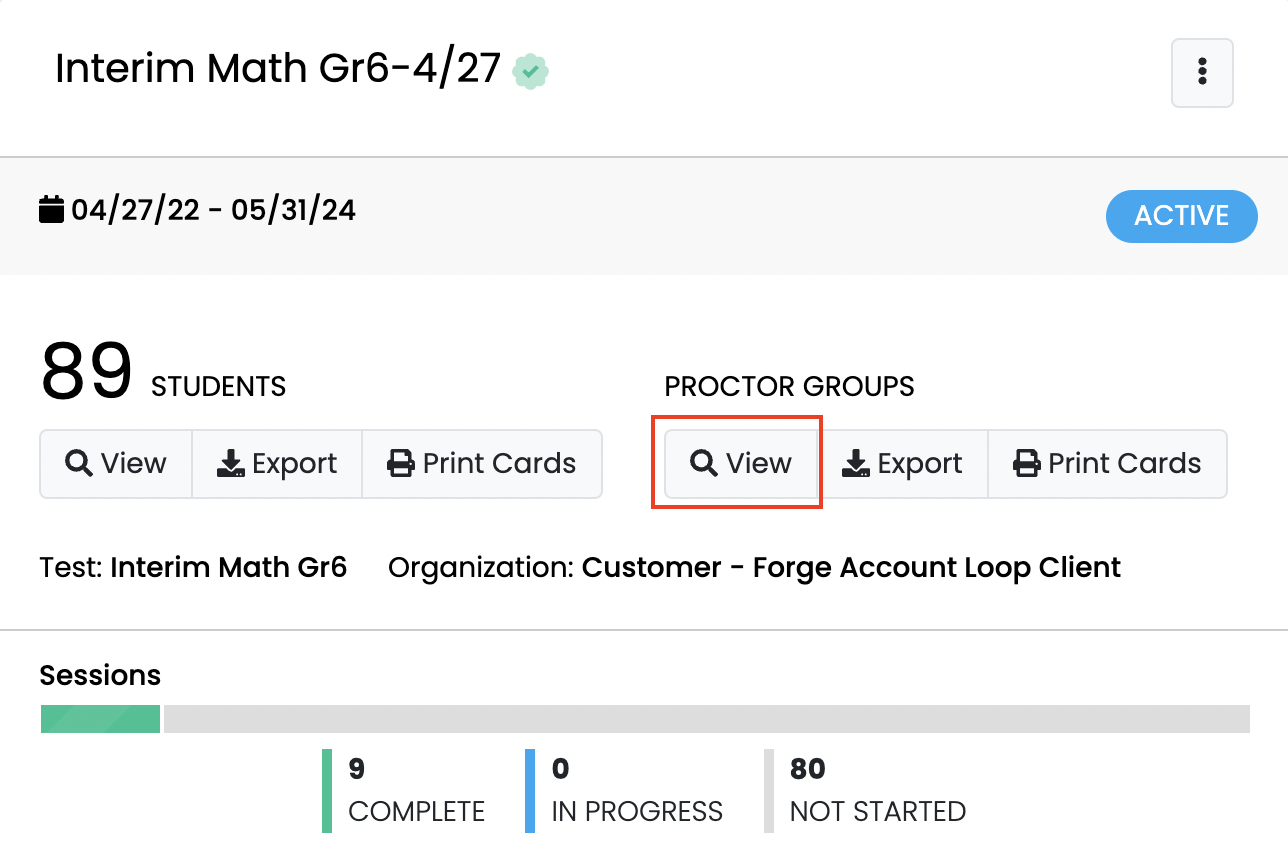This screenshot has height=852, width=1288.
Task: Print cards for students
Action: [482, 463]
